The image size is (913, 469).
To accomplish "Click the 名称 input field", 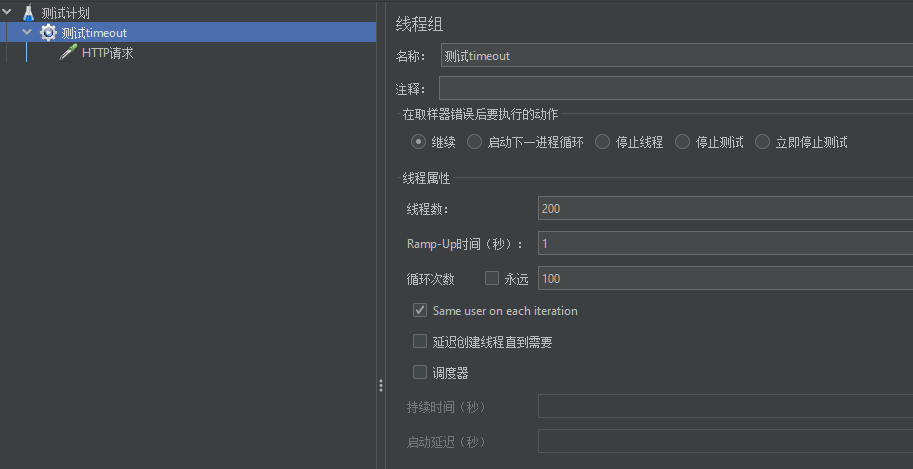I will pyautogui.click(x=677, y=55).
